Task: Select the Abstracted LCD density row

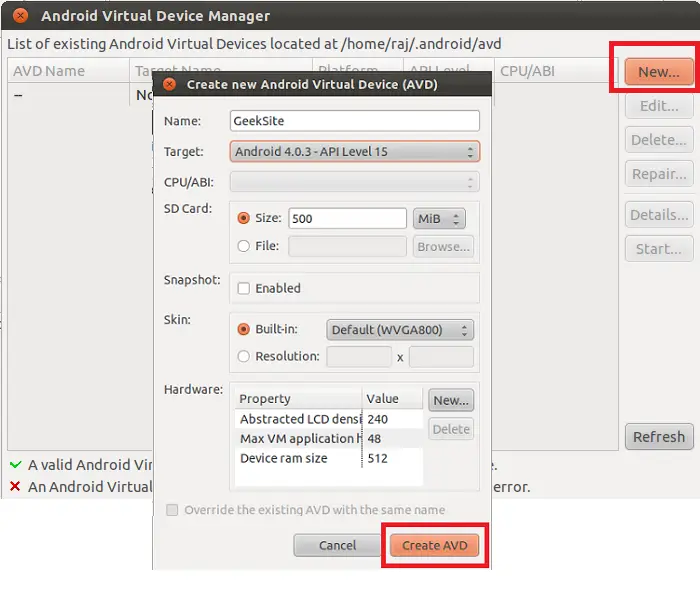Action: [329, 419]
